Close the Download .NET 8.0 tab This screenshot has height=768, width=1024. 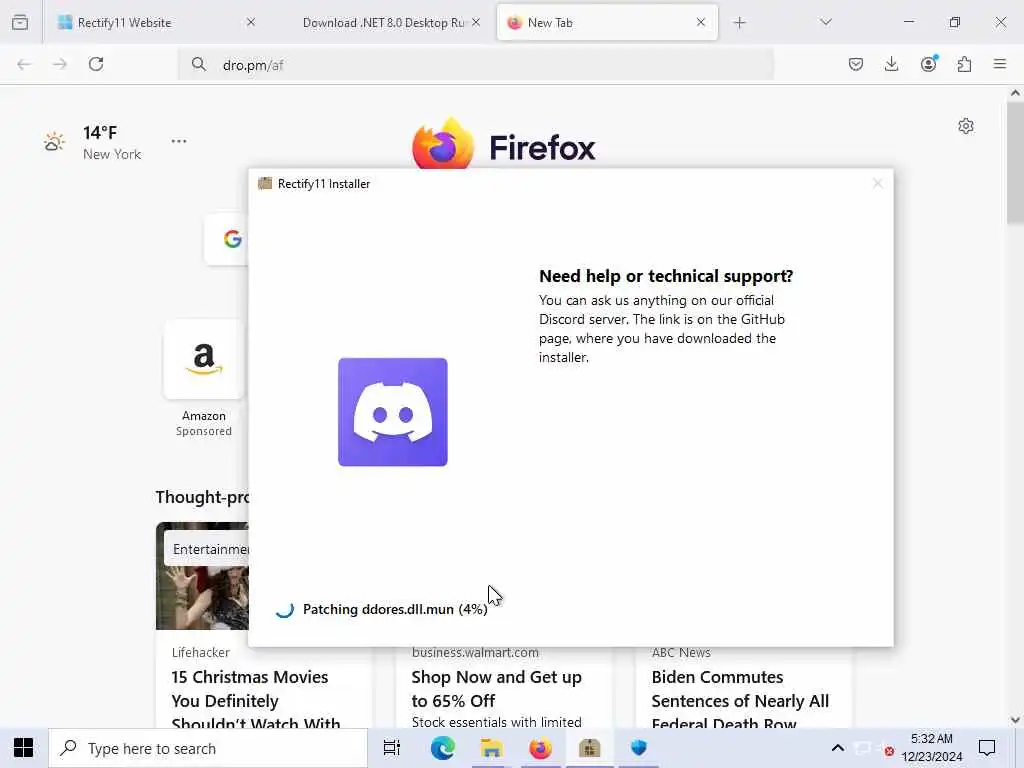(476, 22)
